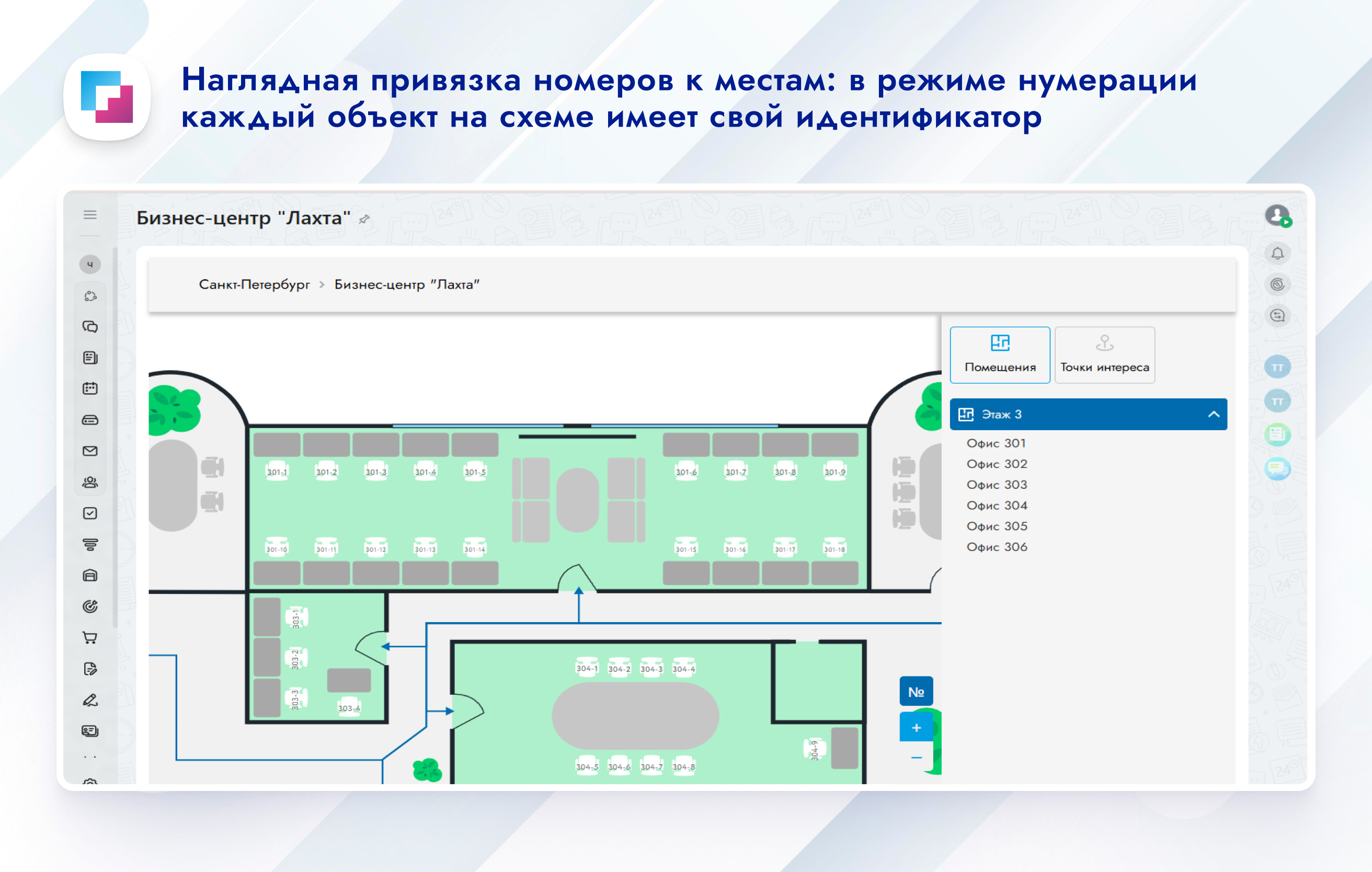
Task: Open the green news widget in right panel
Action: (1278, 434)
